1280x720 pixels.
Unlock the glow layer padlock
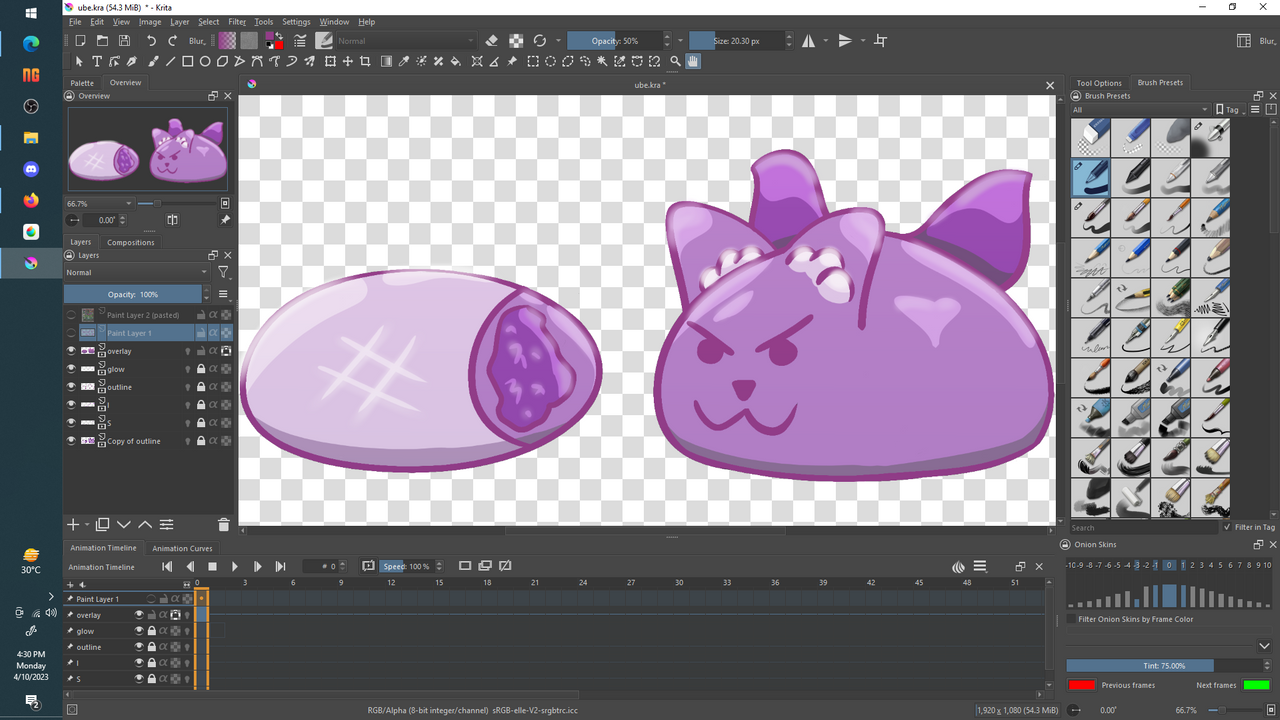tap(201, 369)
